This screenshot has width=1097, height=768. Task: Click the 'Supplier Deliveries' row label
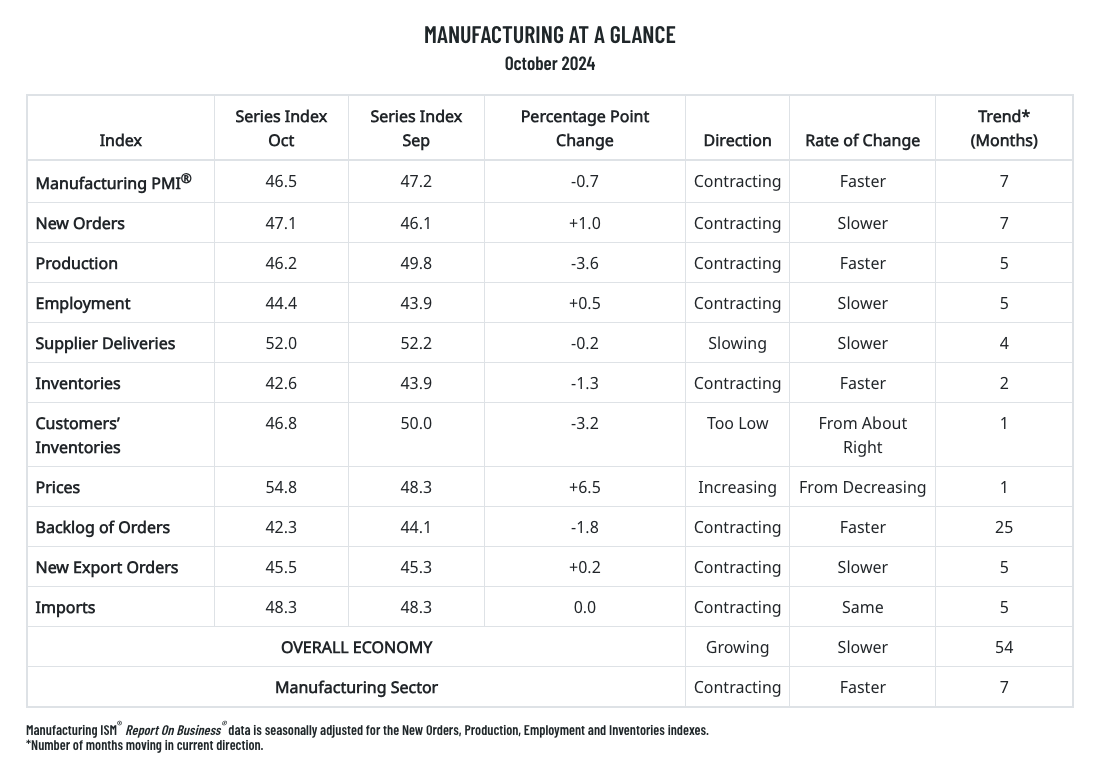[105, 343]
